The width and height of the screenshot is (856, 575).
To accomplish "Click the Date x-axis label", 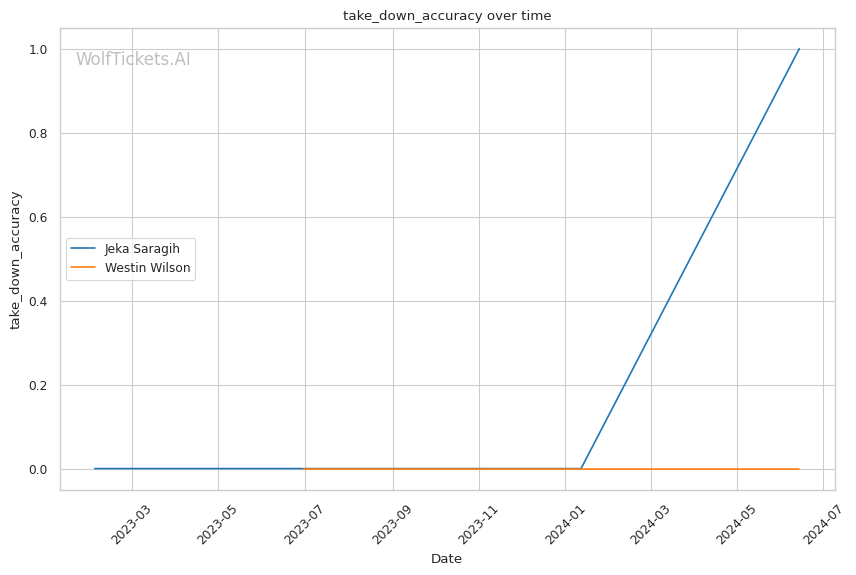I will [x=446, y=559].
